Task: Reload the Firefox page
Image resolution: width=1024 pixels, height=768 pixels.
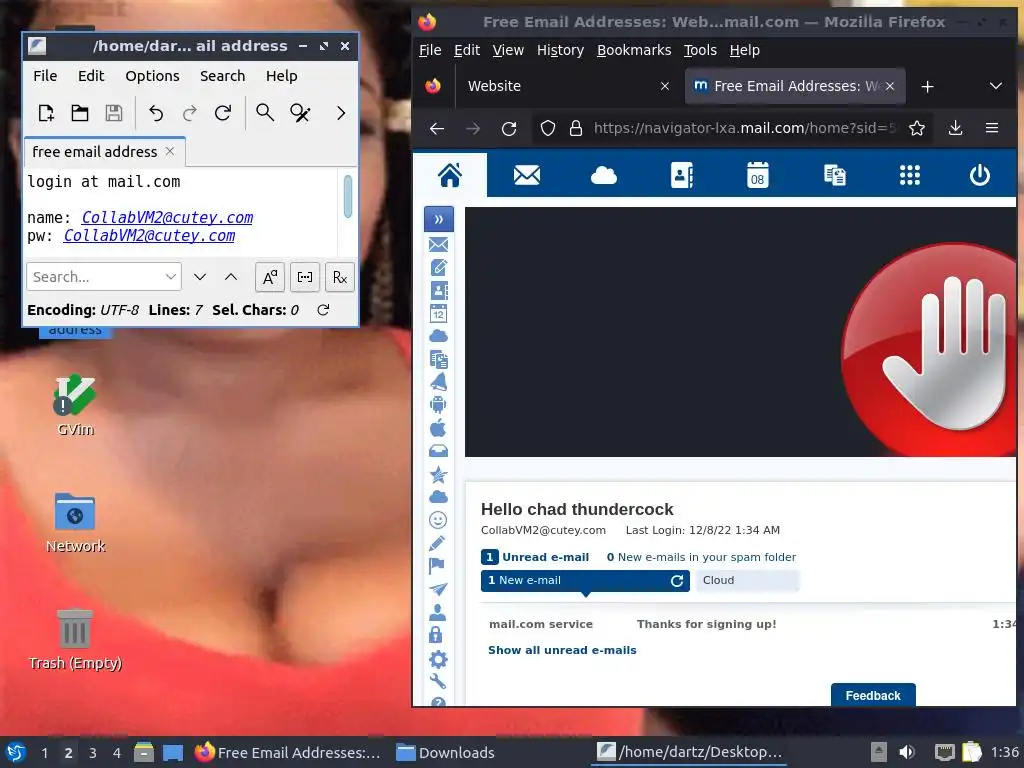Action: (509, 129)
